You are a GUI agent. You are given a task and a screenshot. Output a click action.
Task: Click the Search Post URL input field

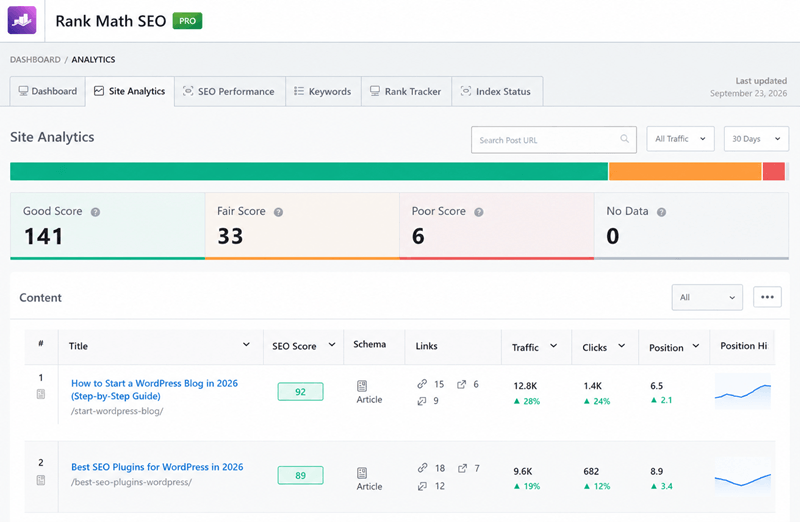tap(554, 140)
